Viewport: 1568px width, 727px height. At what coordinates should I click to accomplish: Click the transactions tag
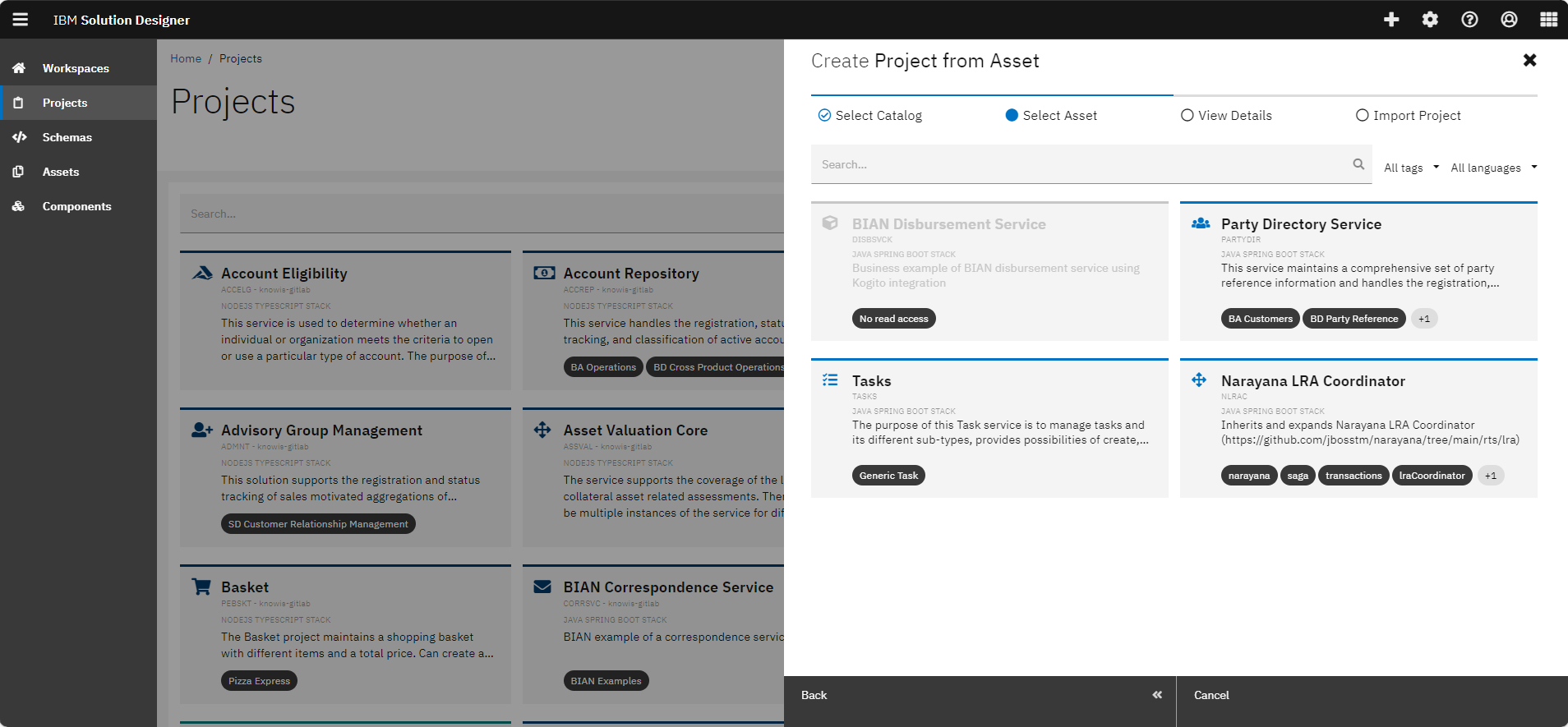(1354, 476)
